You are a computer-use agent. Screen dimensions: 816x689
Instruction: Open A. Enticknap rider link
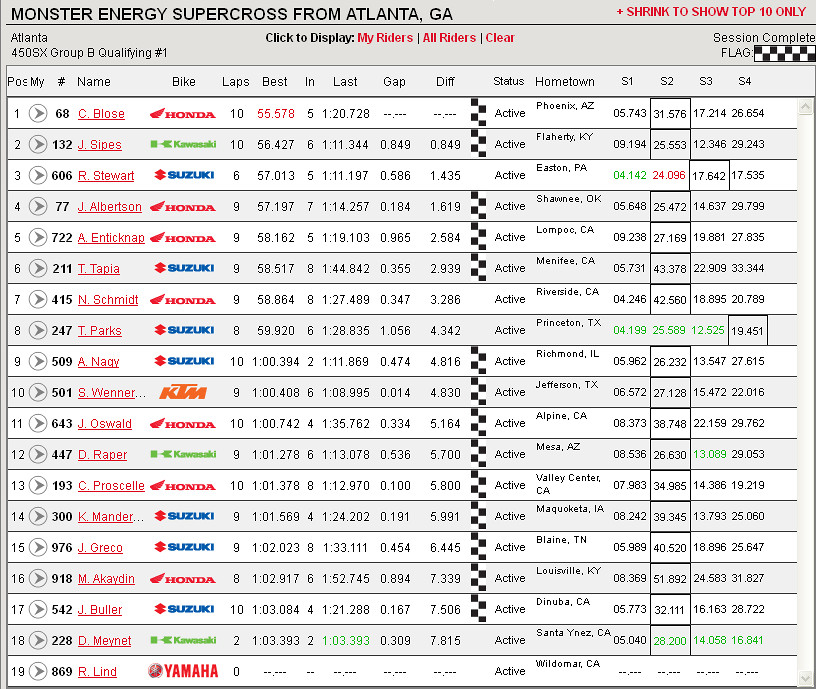click(x=111, y=238)
